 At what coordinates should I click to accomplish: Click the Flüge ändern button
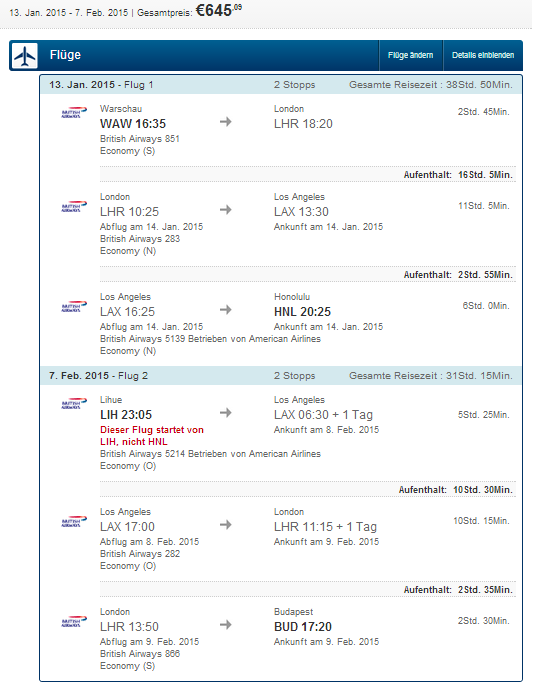(x=410, y=55)
